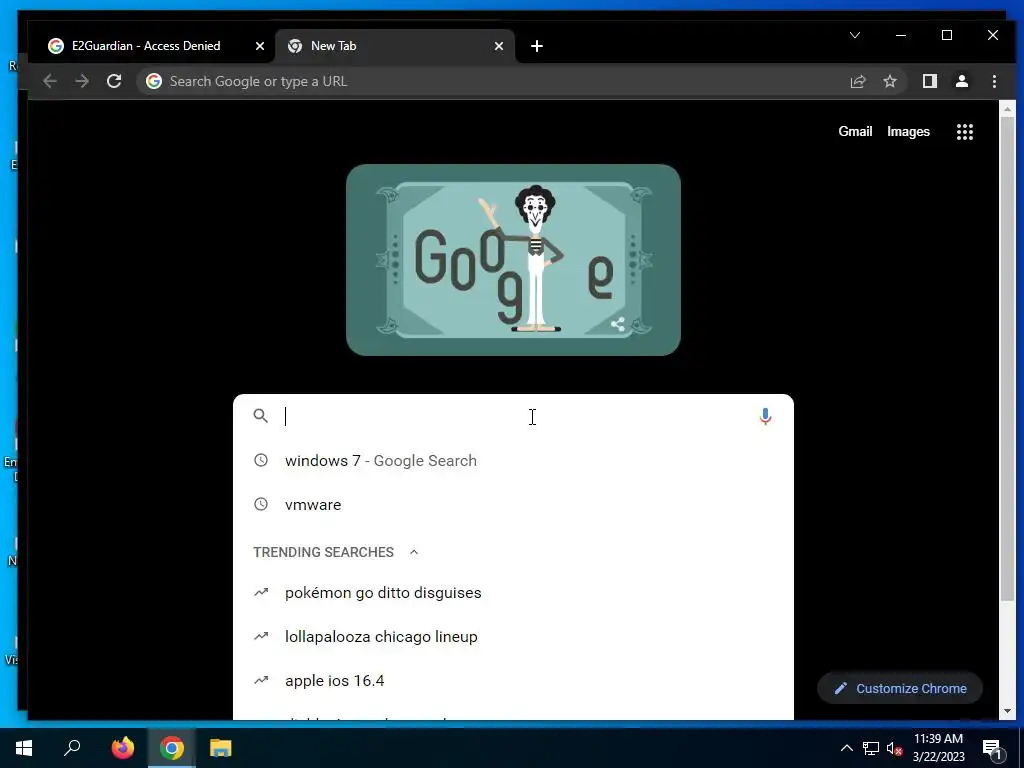Viewport: 1024px width, 768px height.
Task: Select trending 'pokémon go ditto disguises'
Action: [x=513, y=592]
